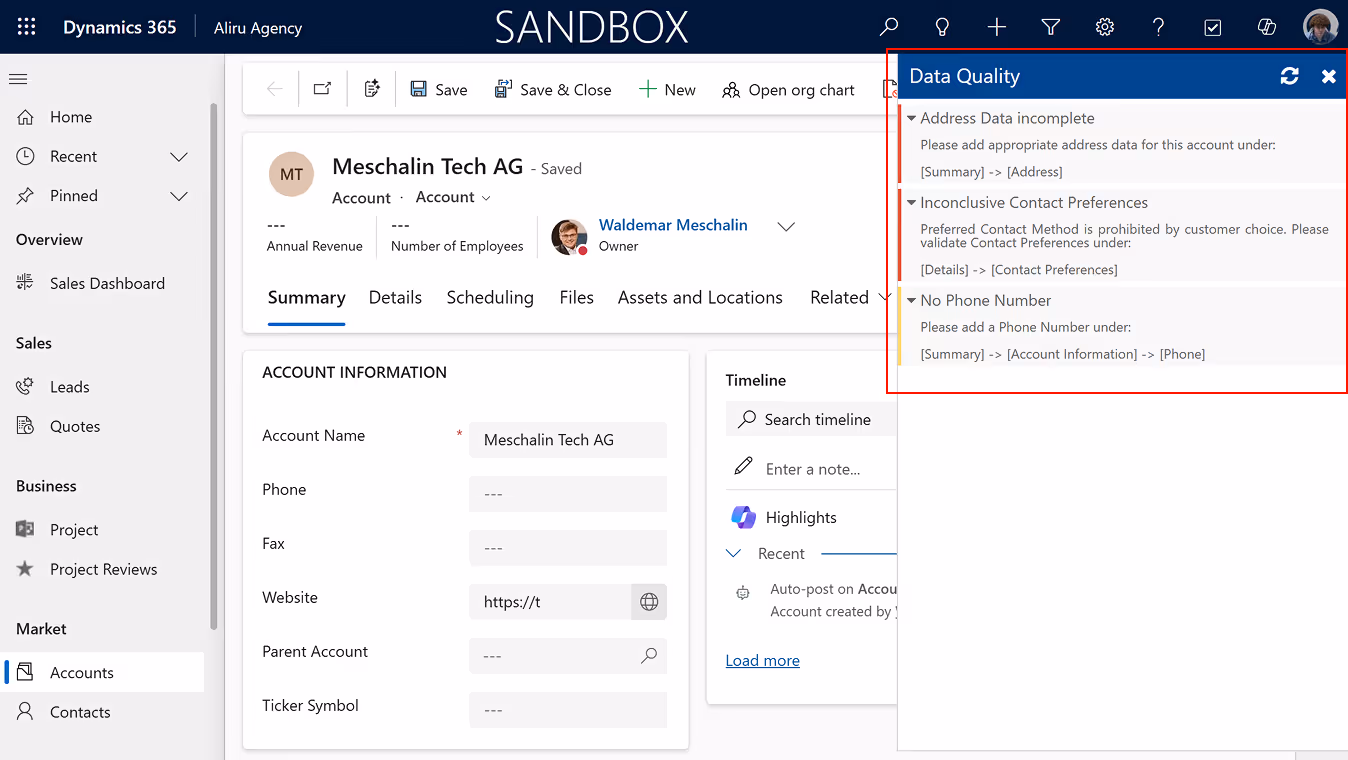This screenshot has width=1348, height=760.
Task: Switch to the Details tab
Action: [x=395, y=297]
